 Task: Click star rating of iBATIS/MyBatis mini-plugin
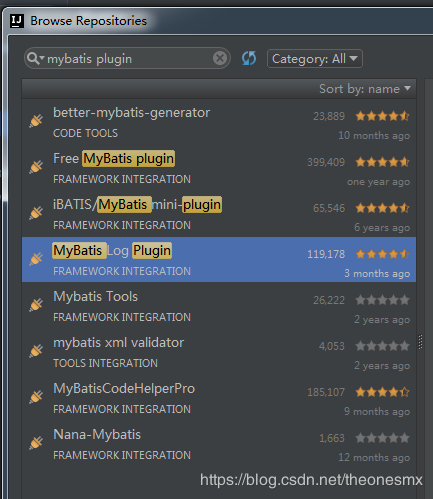pos(382,208)
